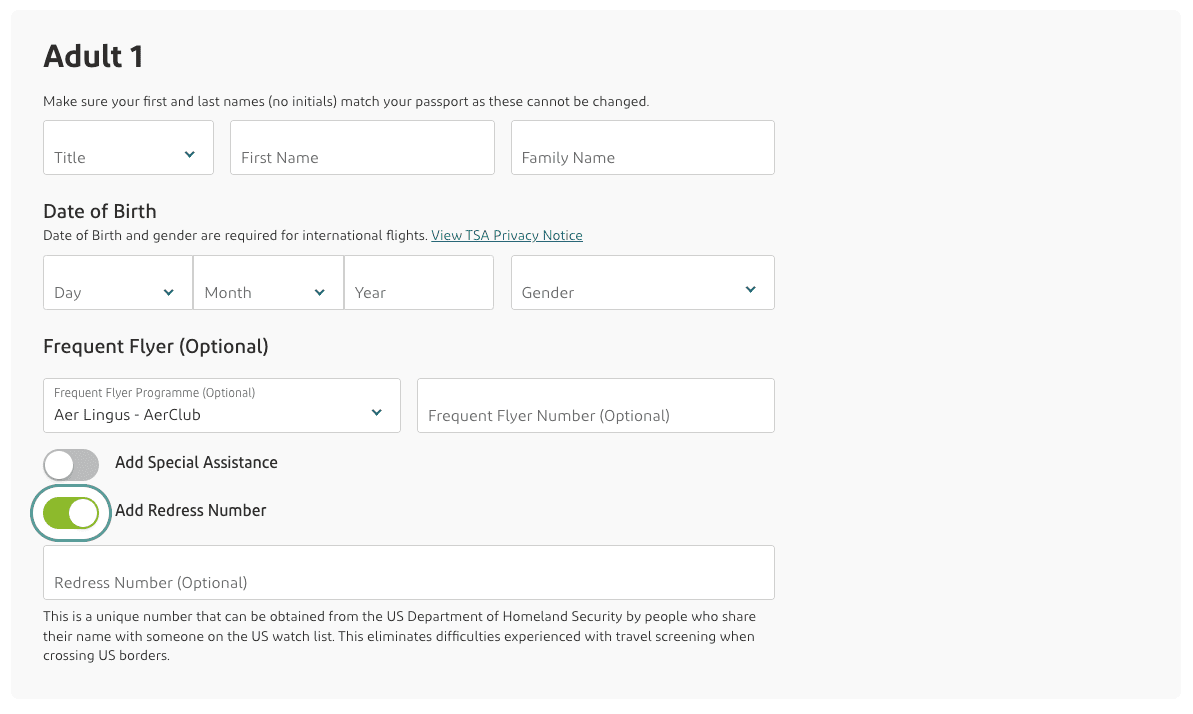This screenshot has height=714, width=1193.
Task: Change the Aer Lingus - AerClub programme selection
Action: pos(222,405)
